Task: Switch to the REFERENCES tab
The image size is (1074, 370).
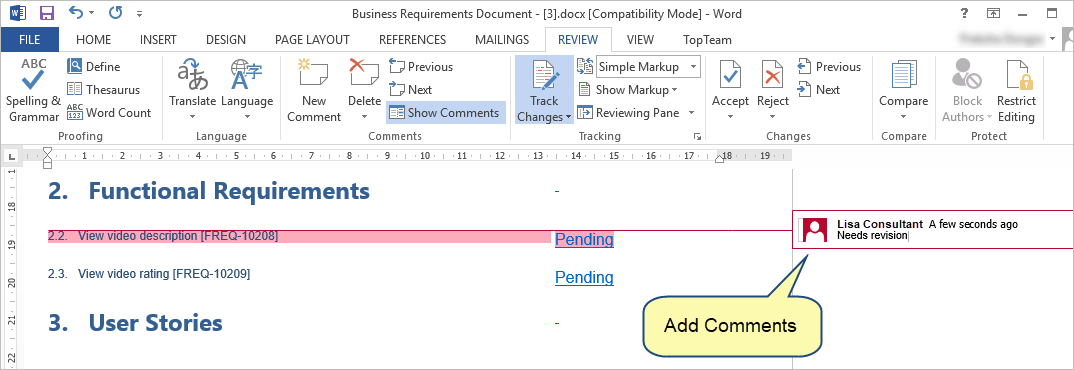Action: 412,40
